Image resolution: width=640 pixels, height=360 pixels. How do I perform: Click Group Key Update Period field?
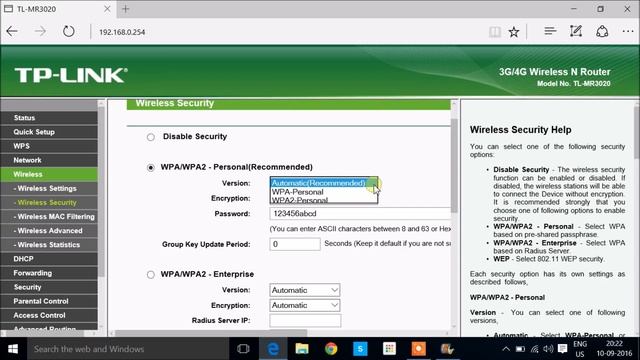pos(295,244)
